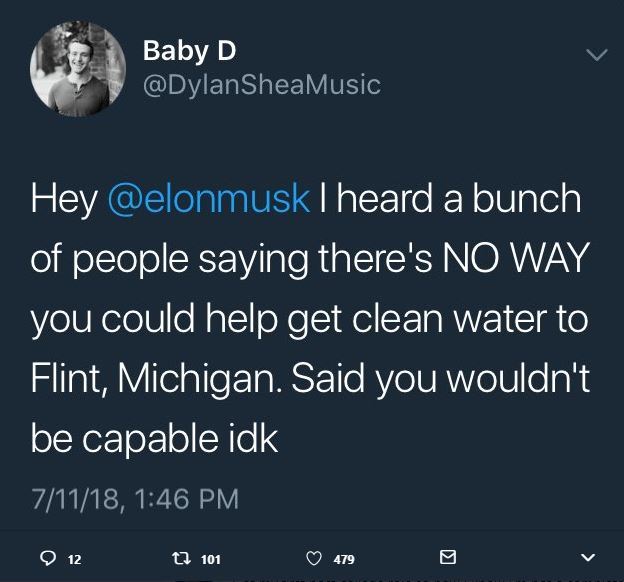Reply to the tweet via speech bubble icon
The image size is (624, 582).
click(x=47, y=558)
